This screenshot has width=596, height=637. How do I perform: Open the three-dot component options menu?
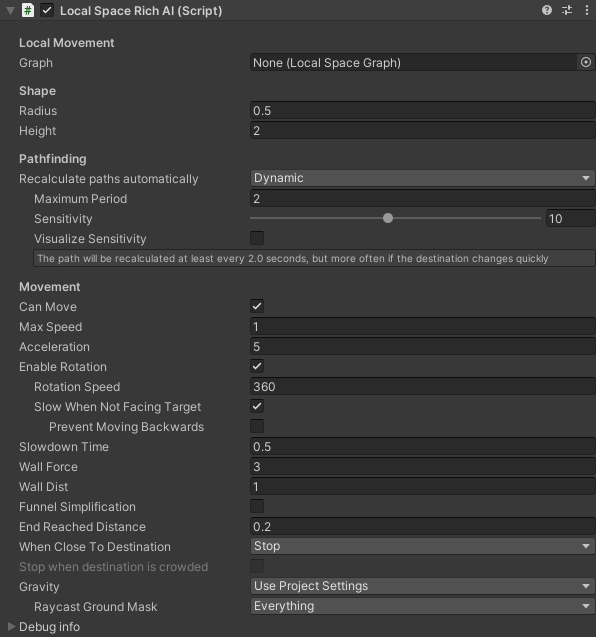(587, 10)
